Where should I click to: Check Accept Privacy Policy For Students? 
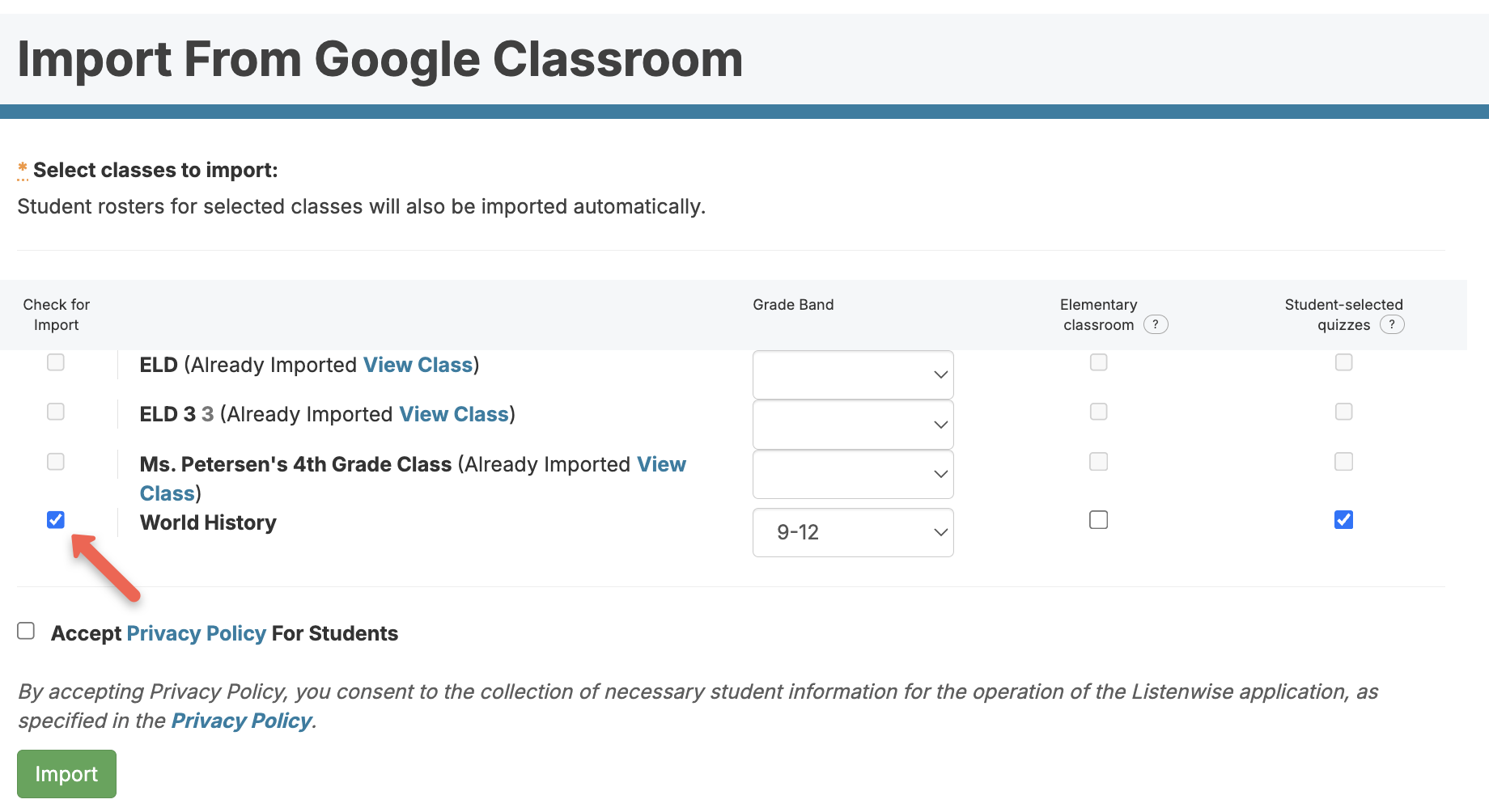[26, 631]
